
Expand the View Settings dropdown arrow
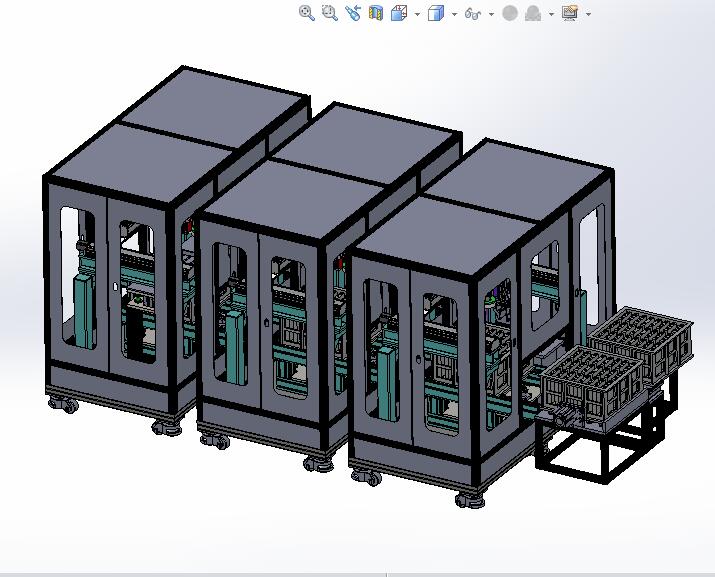(x=588, y=14)
